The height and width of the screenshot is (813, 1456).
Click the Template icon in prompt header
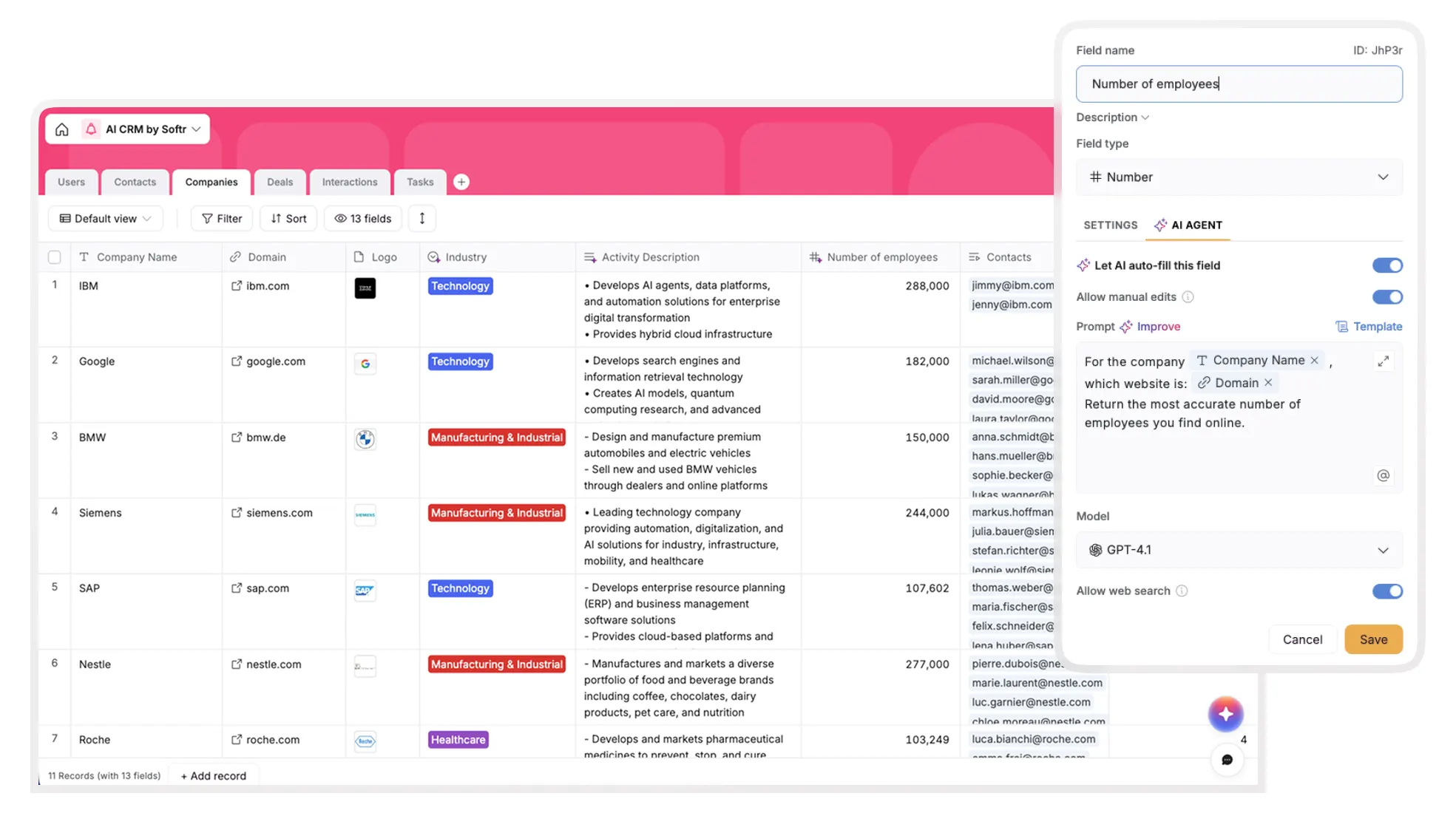(1341, 326)
